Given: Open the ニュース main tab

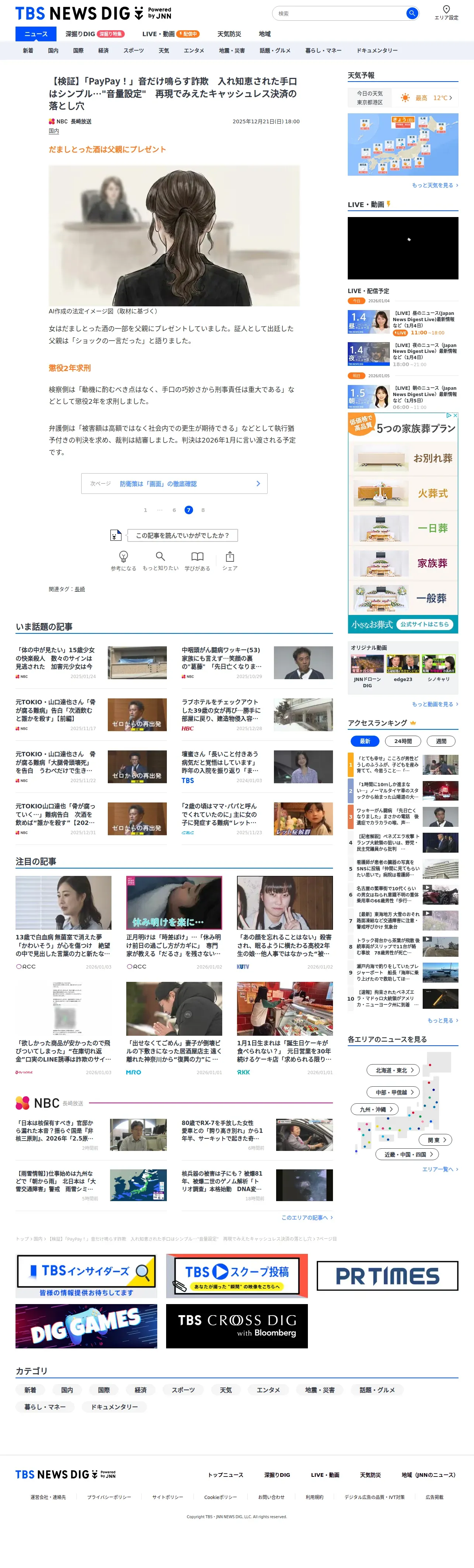Looking at the screenshot, I should pos(36,34).
